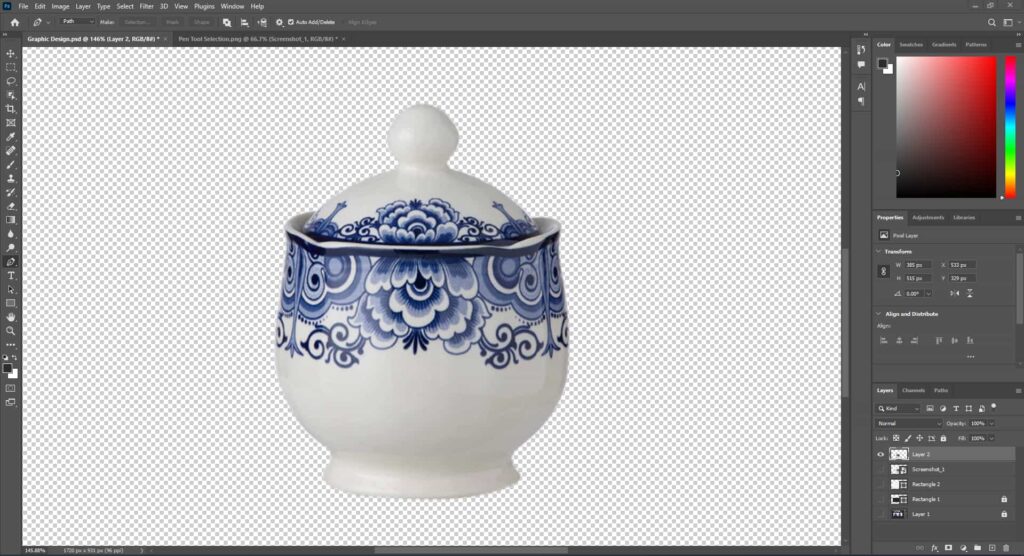Select the Move tool
Image resolution: width=1024 pixels, height=556 pixels.
pos(10,54)
